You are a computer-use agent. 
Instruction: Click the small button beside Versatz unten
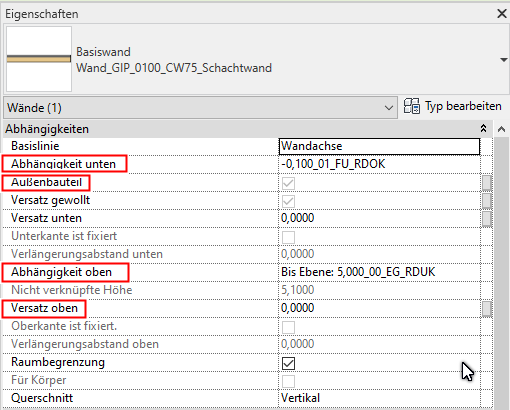[x=487, y=219]
